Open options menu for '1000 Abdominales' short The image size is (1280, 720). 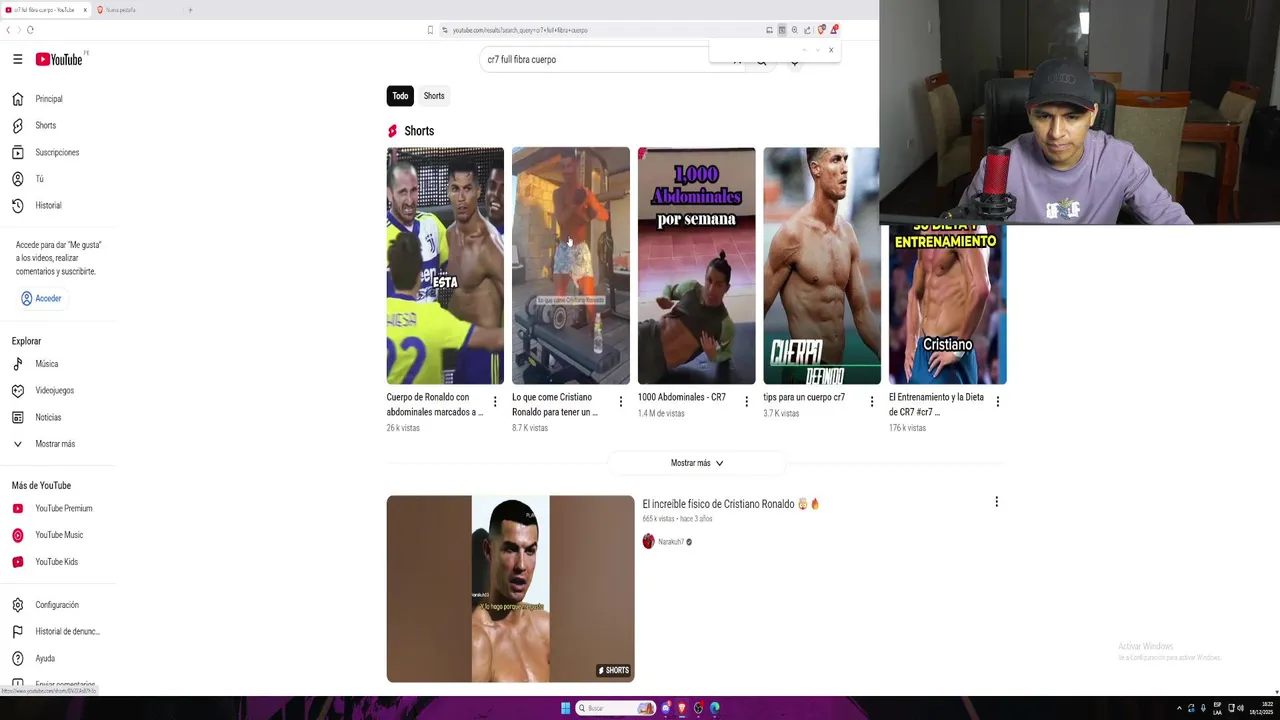pyautogui.click(x=746, y=402)
